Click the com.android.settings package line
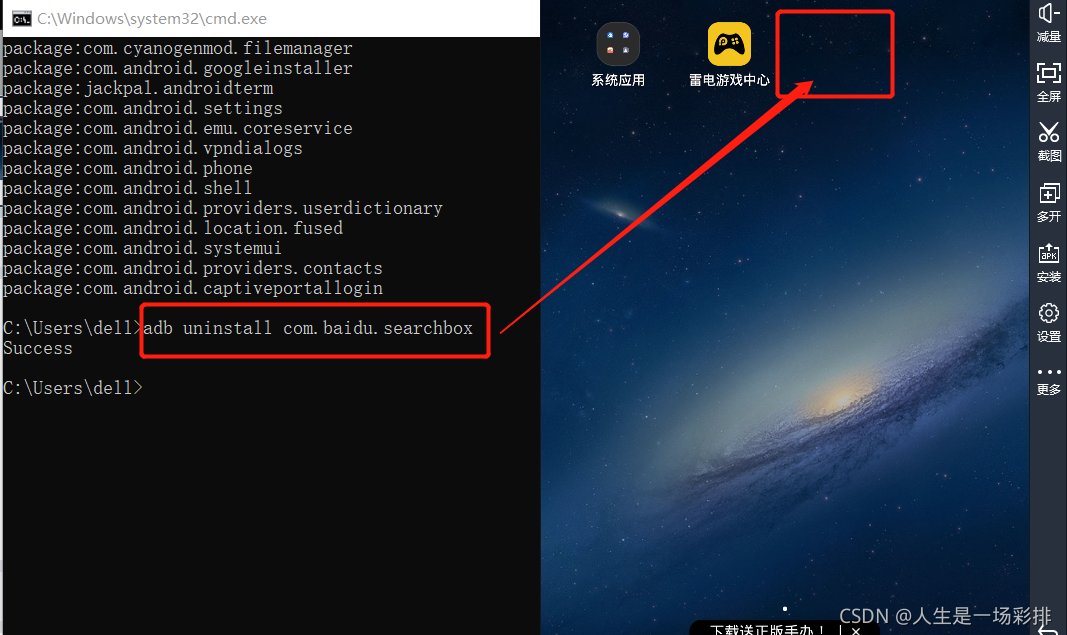 pos(142,108)
